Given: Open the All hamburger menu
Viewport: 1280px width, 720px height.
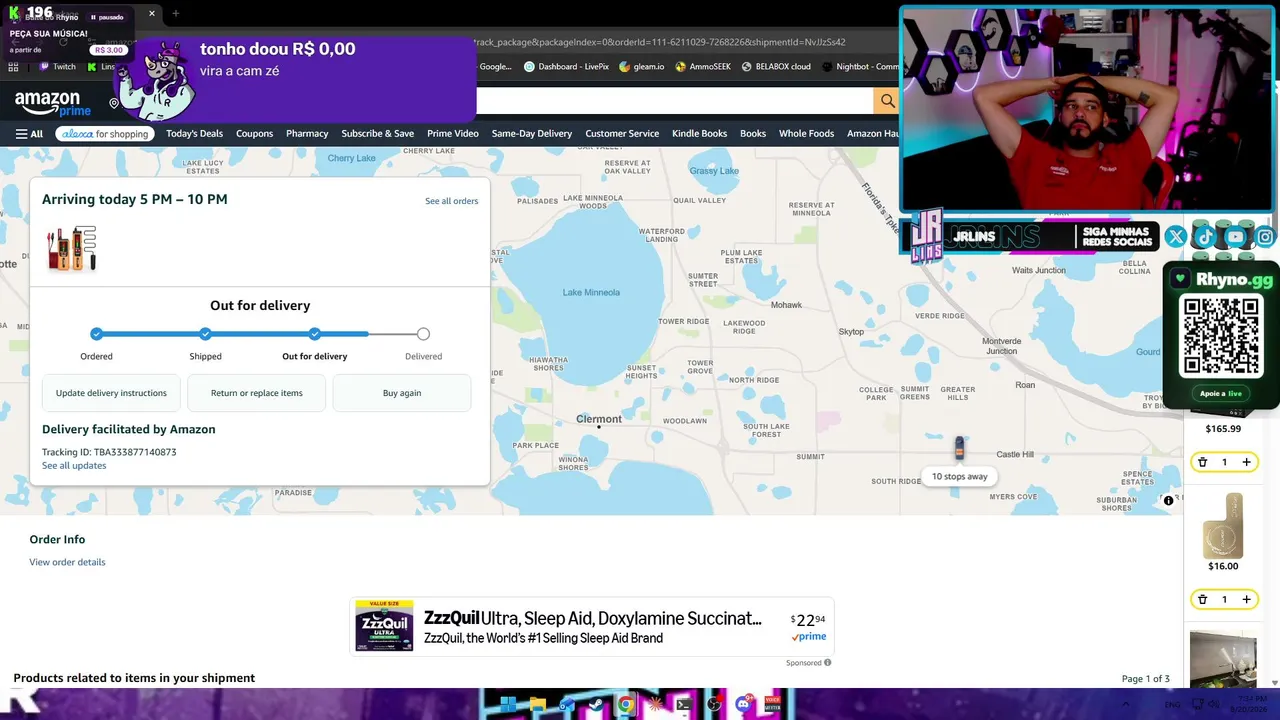Looking at the screenshot, I should pos(29,134).
